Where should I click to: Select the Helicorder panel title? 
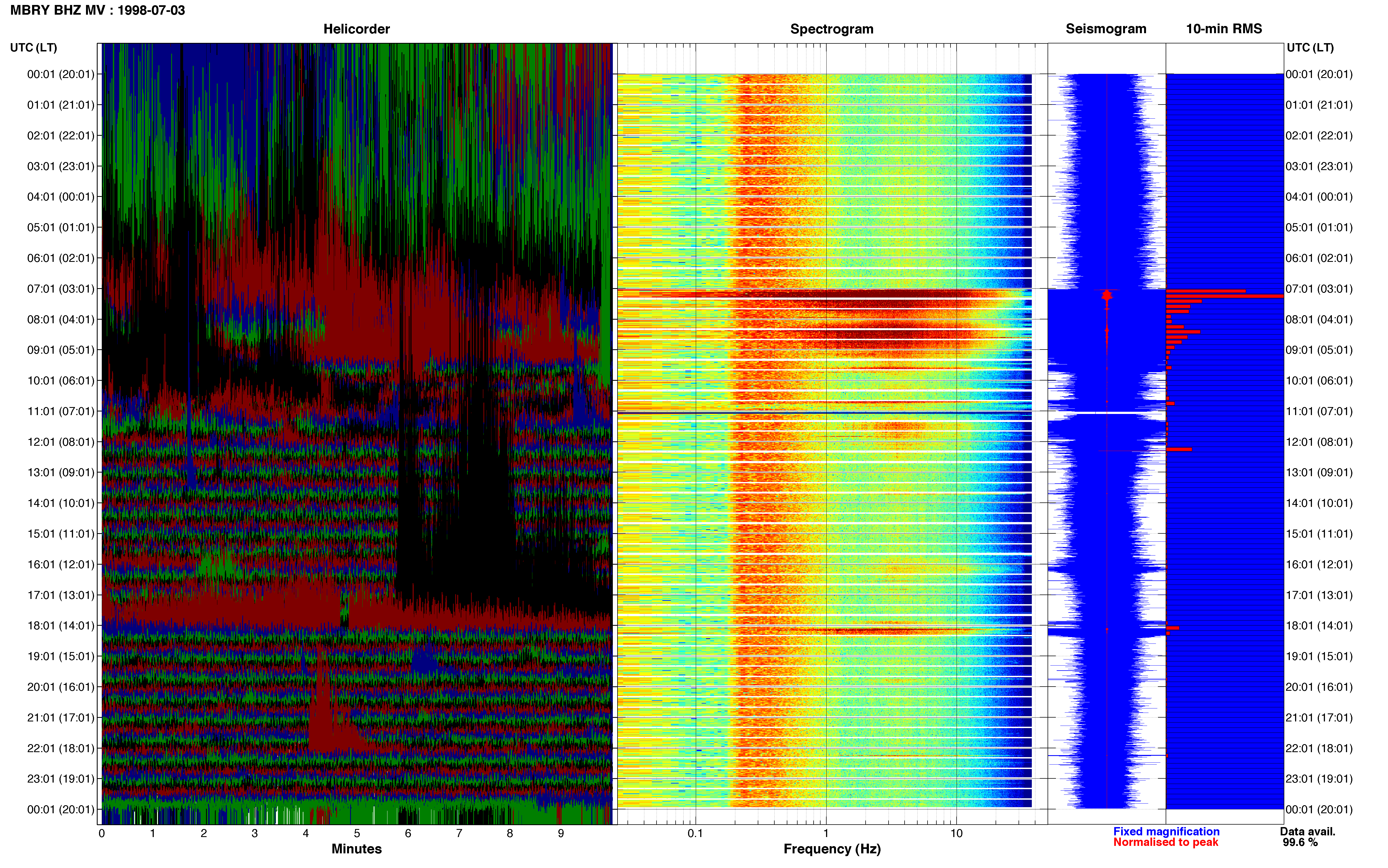click(x=356, y=29)
